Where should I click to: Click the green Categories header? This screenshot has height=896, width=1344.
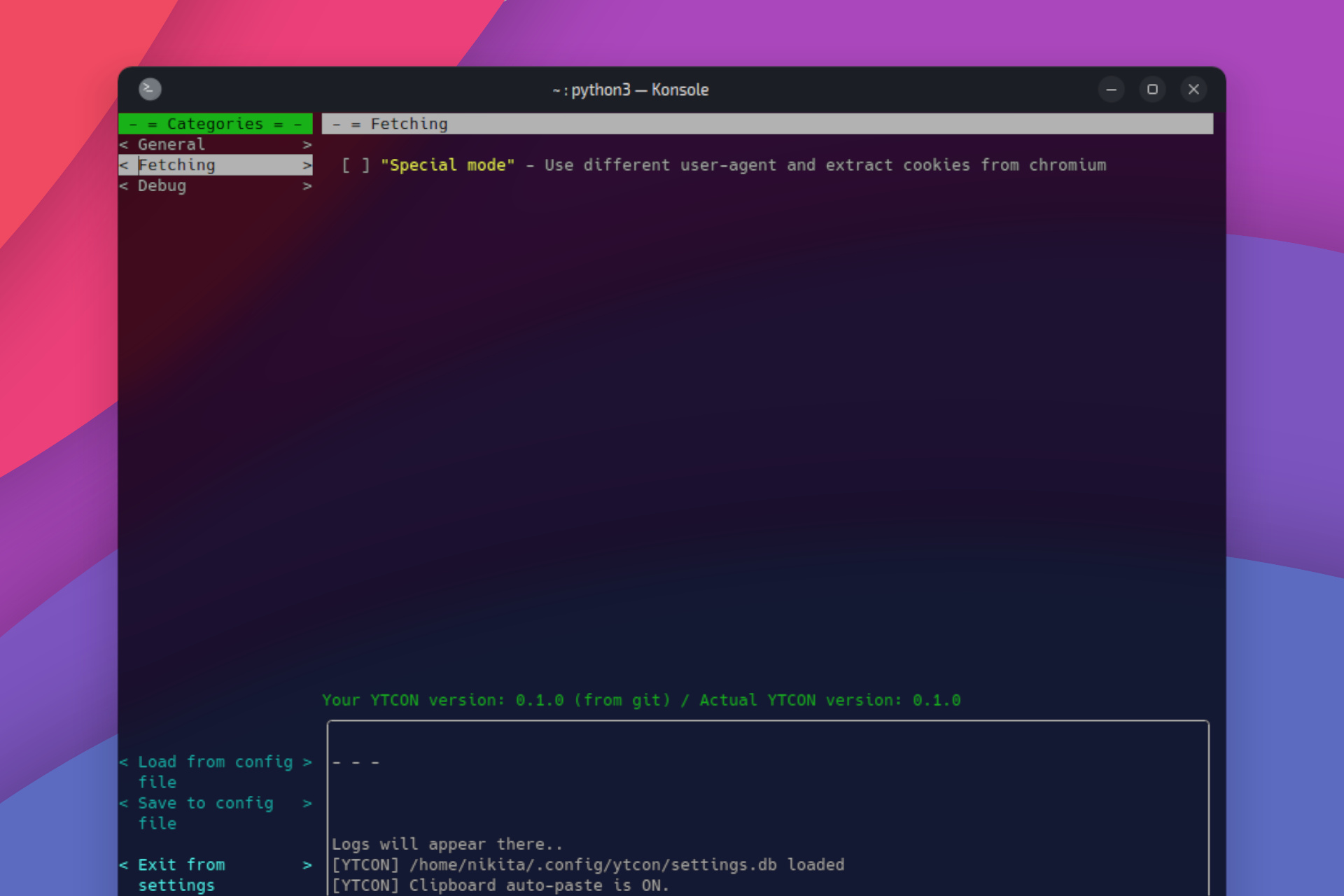click(215, 124)
